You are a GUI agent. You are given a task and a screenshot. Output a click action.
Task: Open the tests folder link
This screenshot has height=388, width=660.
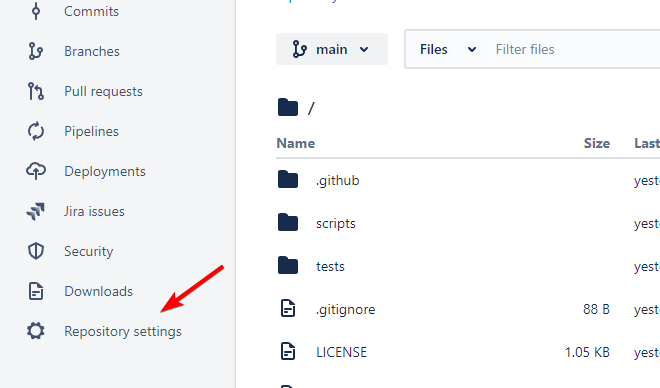(330, 266)
